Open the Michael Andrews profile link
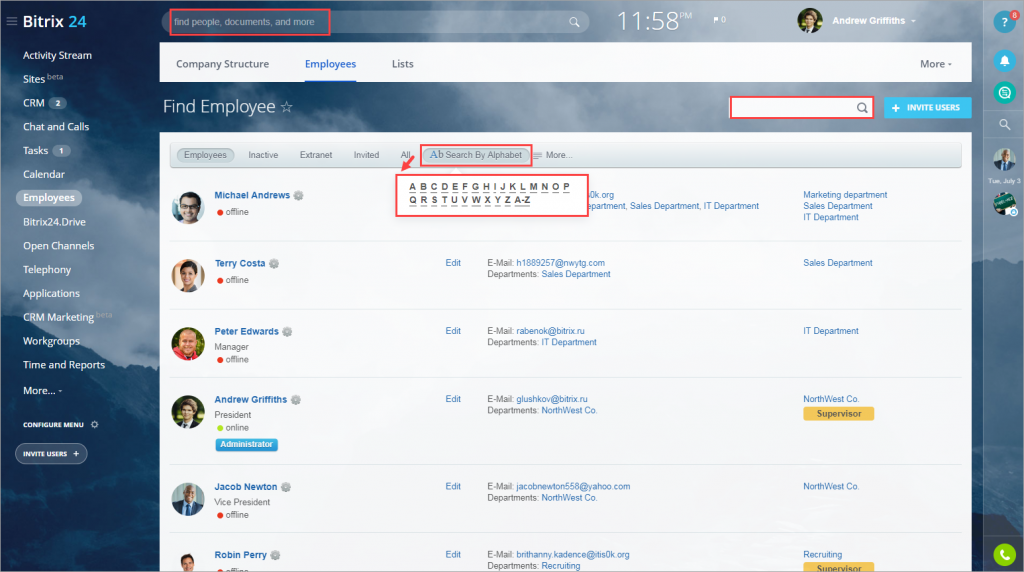1024x572 pixels. [x=252, y=195]
